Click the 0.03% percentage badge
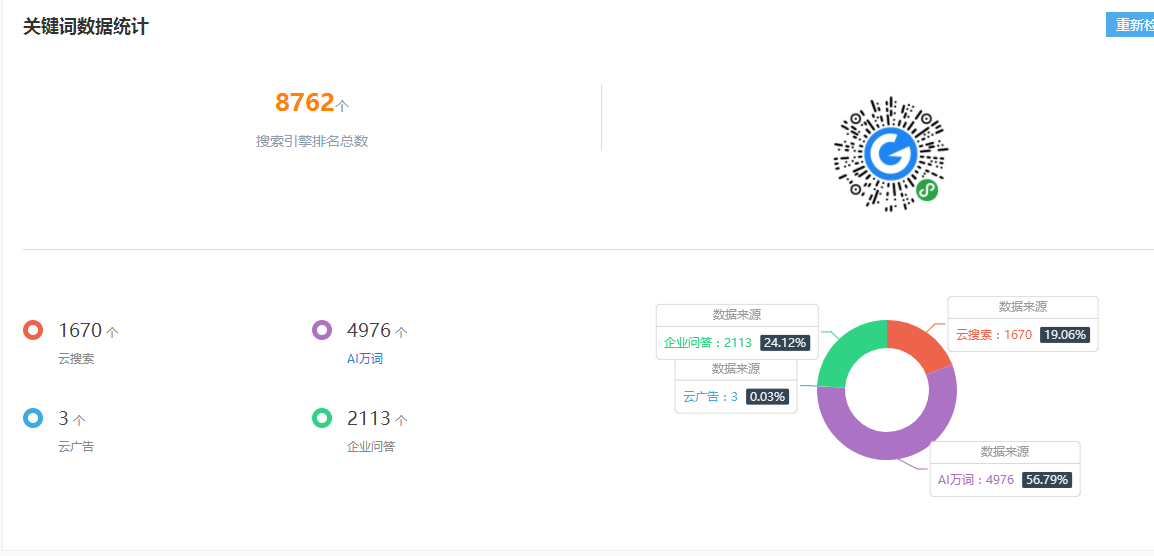This screenshot has width=1154, height=556. tap(768, 396)
